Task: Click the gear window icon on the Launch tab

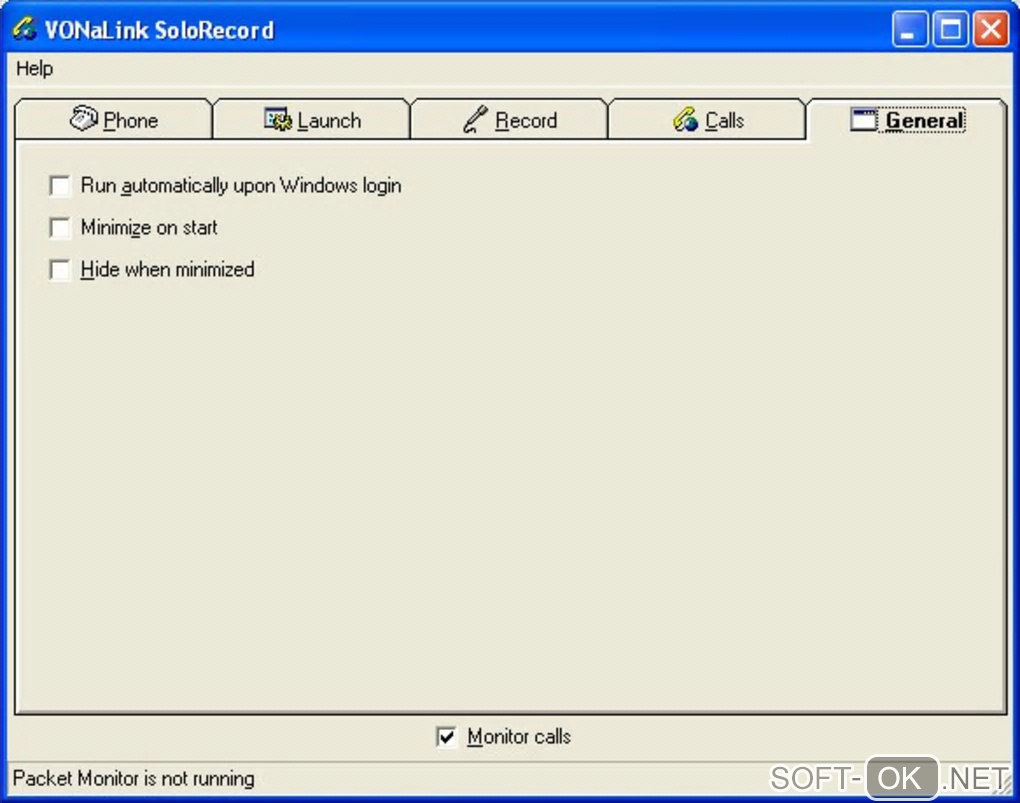Action: pyautogui.click(x=278, y=119)
